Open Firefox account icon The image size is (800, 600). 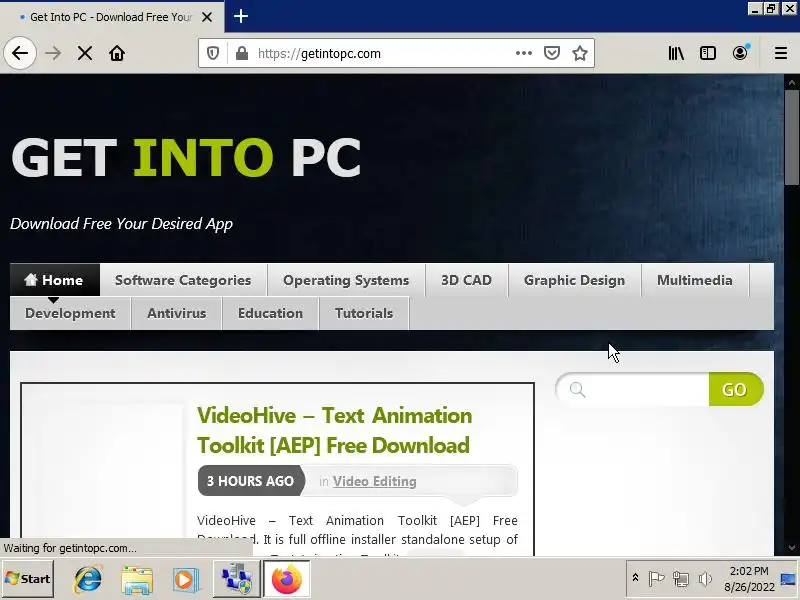tap(740, 53)
